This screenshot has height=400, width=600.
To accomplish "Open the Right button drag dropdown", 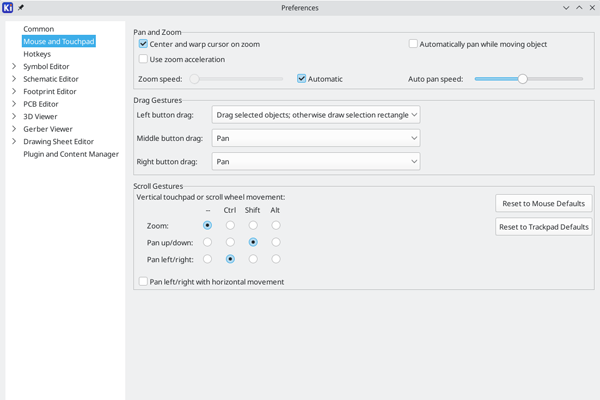I will tap(316, 161).
